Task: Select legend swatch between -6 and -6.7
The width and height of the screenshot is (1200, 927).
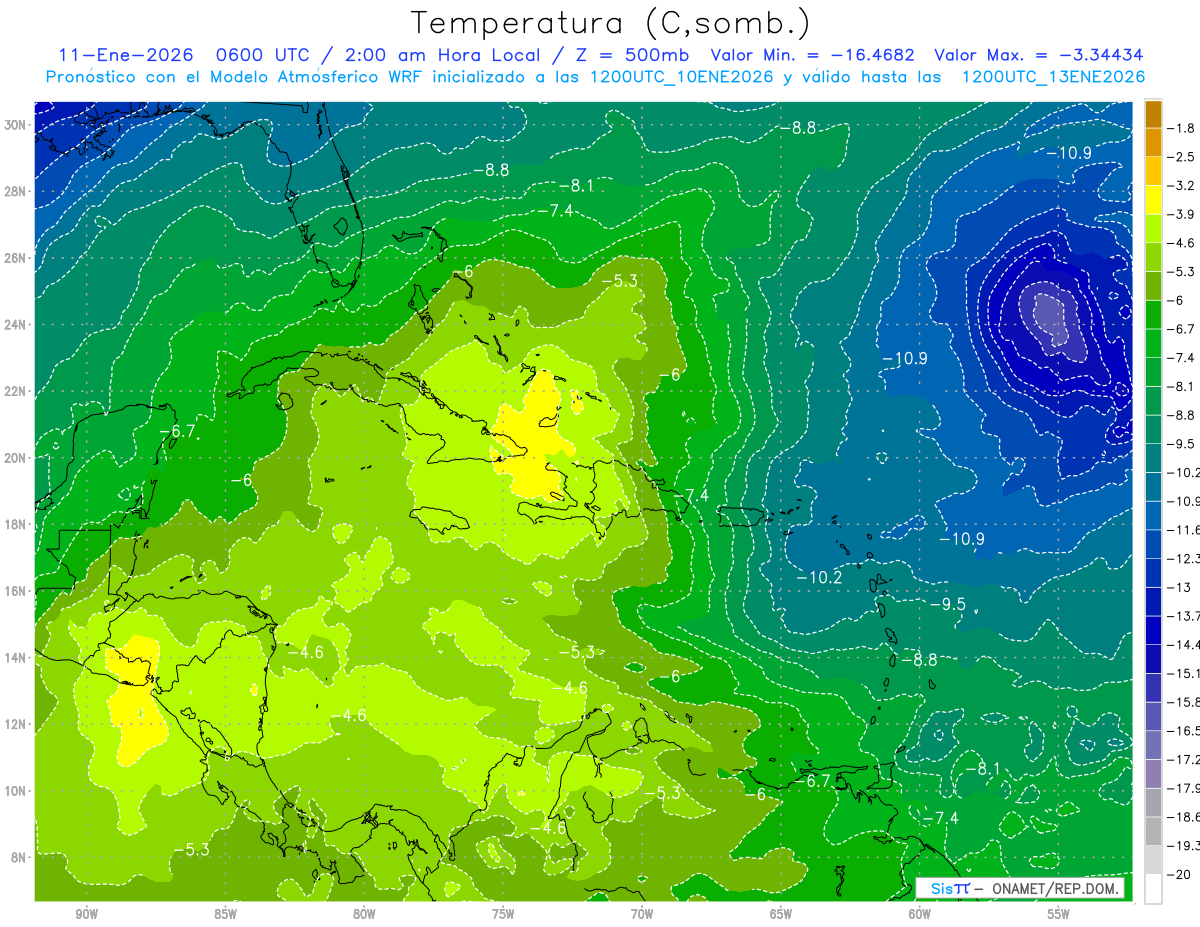Action: click(x=1153, y=314)
